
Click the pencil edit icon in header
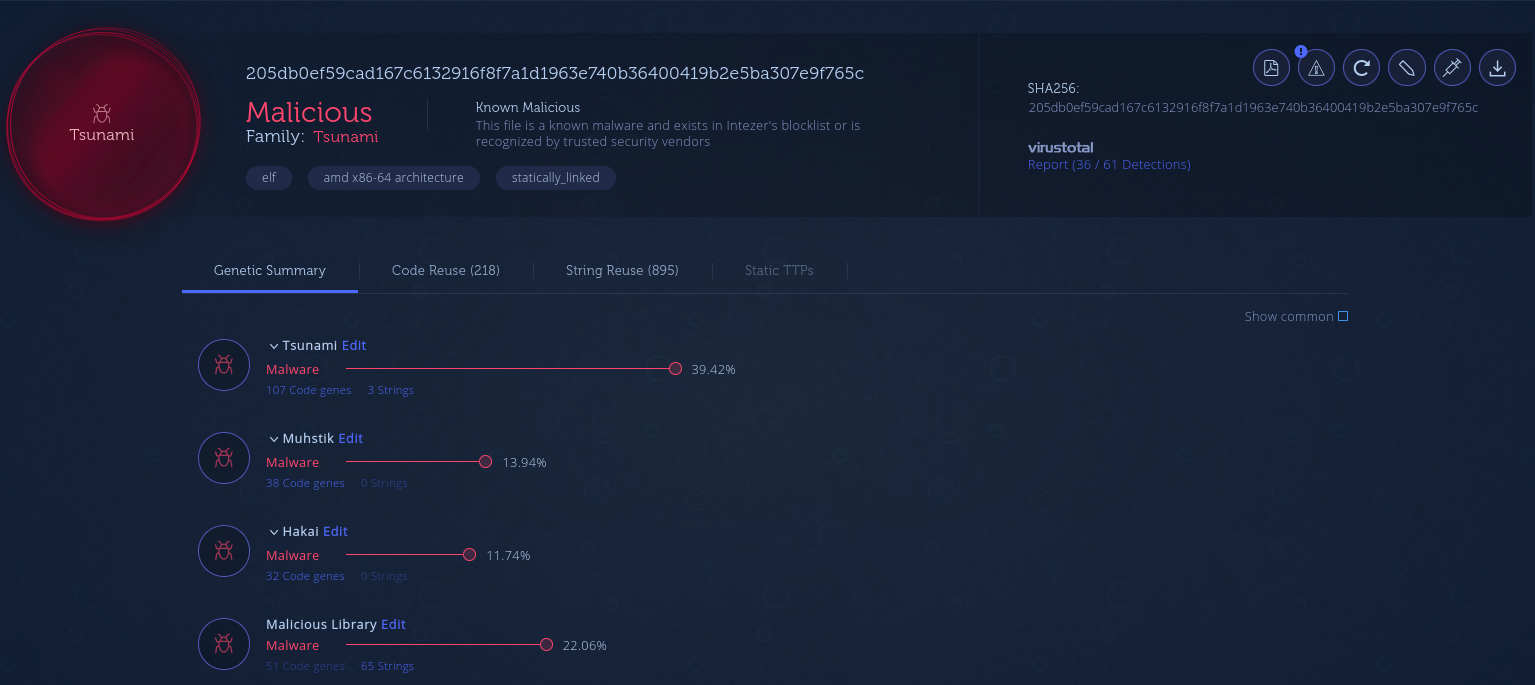1406,68
